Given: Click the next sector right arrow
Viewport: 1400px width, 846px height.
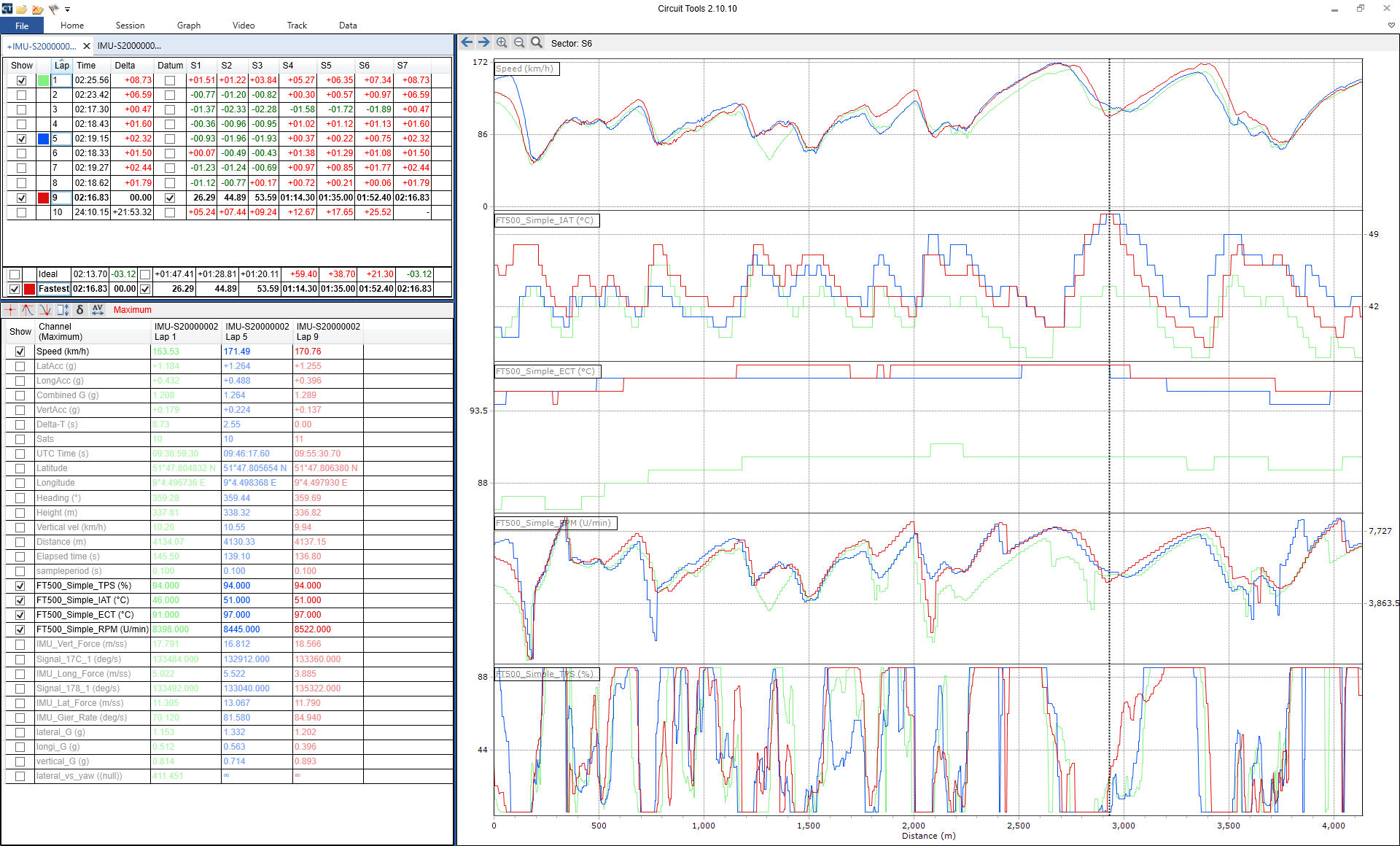Looking at the screenshot, I should pyautogui.click(x=483, y=42).
